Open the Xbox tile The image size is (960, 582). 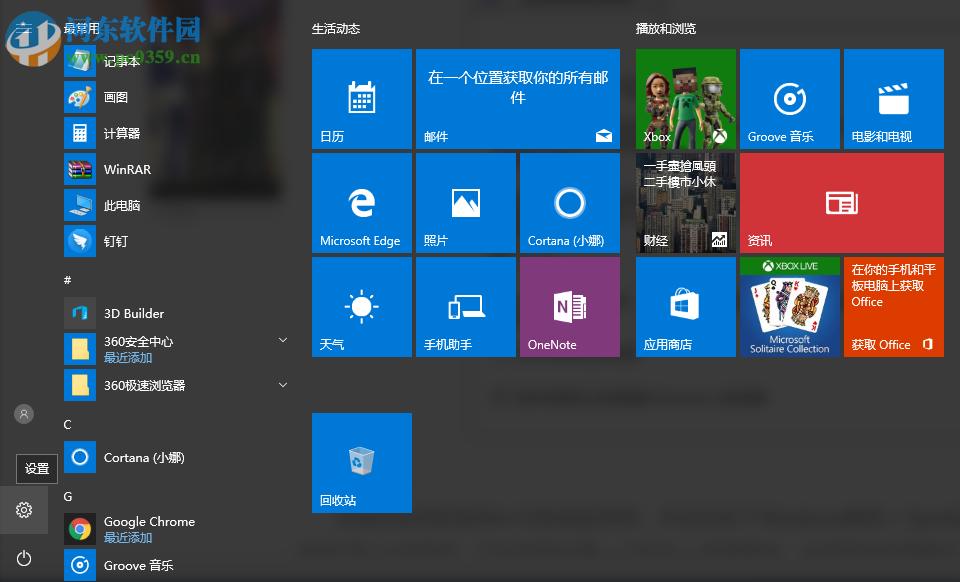pyautogui.click(x=685, y=98)
